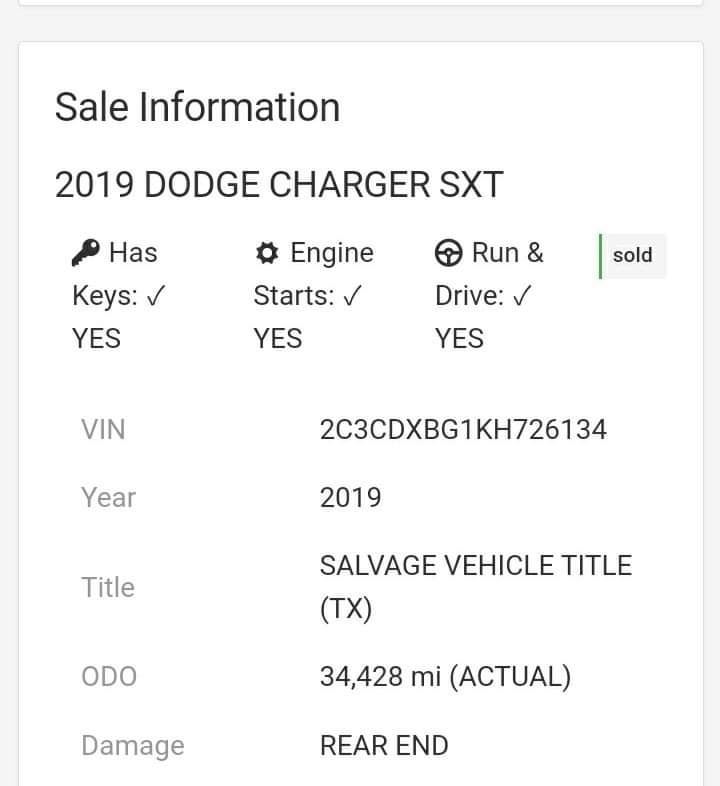Click the YES under Has Keys

96,339
